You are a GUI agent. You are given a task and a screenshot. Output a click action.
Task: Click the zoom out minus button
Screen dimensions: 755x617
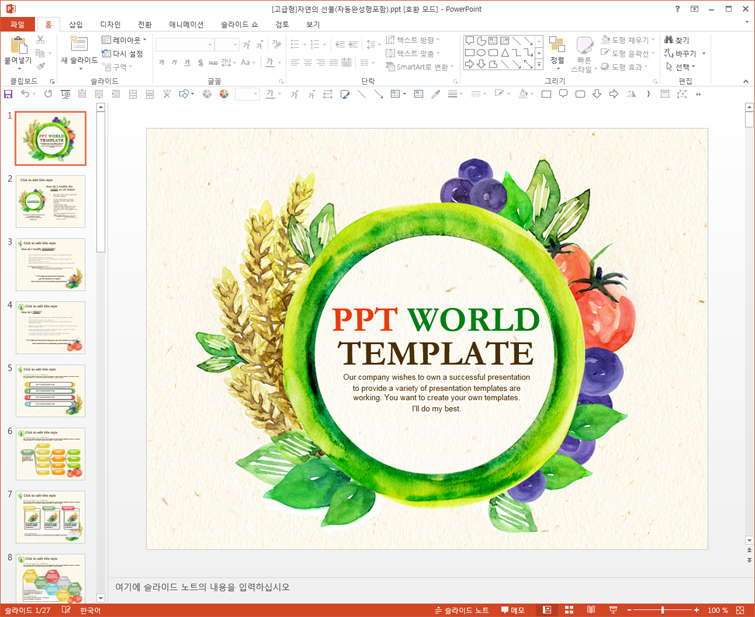[x=629, y=610]
